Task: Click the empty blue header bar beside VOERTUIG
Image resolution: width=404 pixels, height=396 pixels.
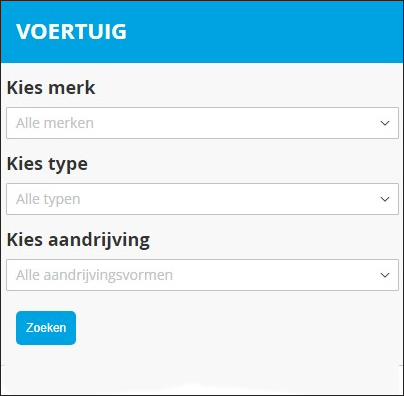Action: click(x=263, y=32)
